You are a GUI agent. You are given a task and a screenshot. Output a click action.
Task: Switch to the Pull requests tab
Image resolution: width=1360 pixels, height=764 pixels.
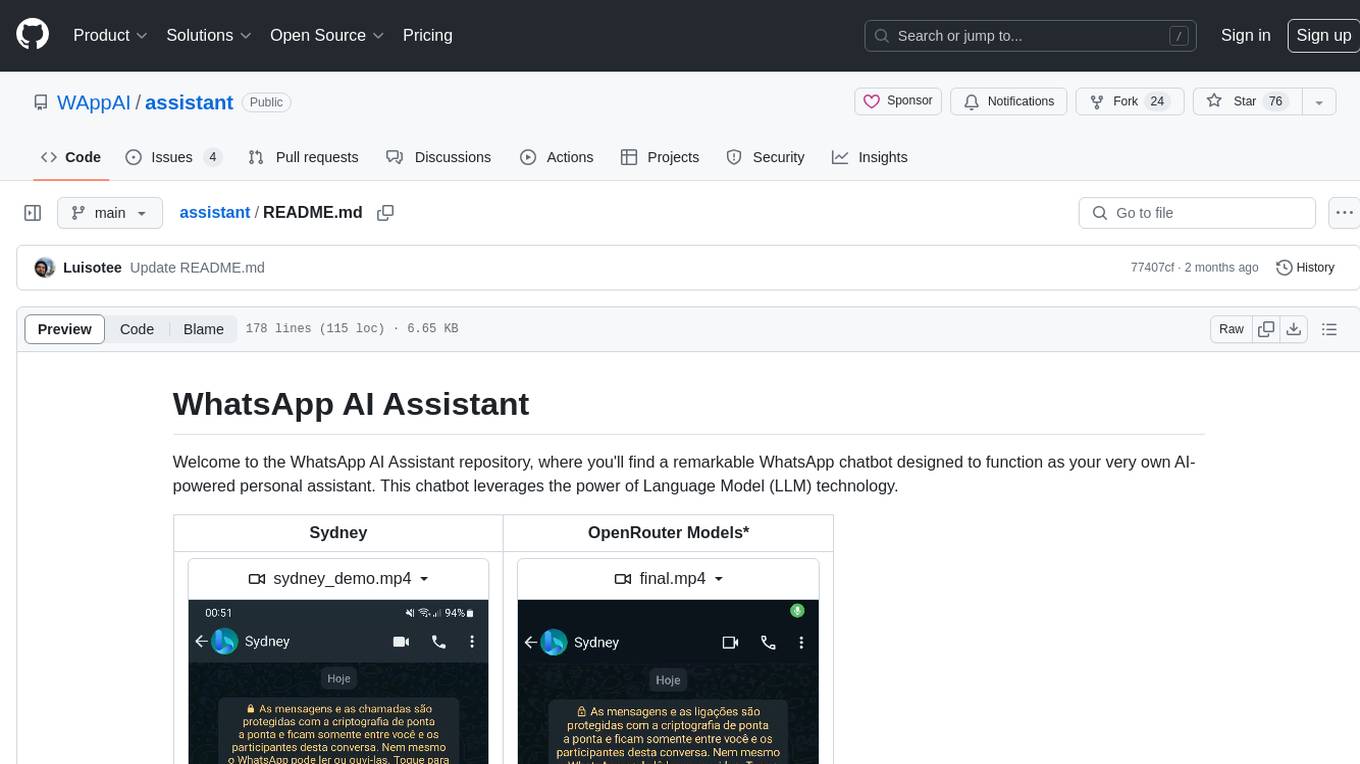pos(303,157)
